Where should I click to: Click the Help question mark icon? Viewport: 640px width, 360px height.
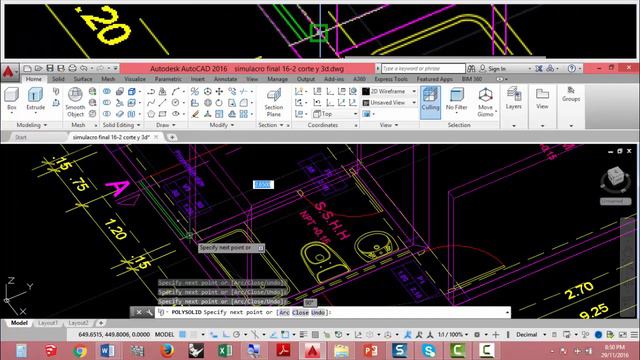point(571,69)
